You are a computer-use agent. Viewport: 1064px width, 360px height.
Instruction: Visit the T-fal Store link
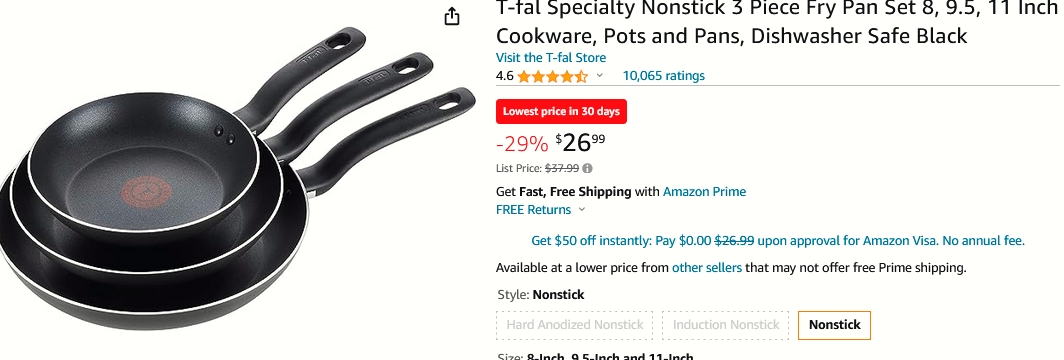[550, 58]
